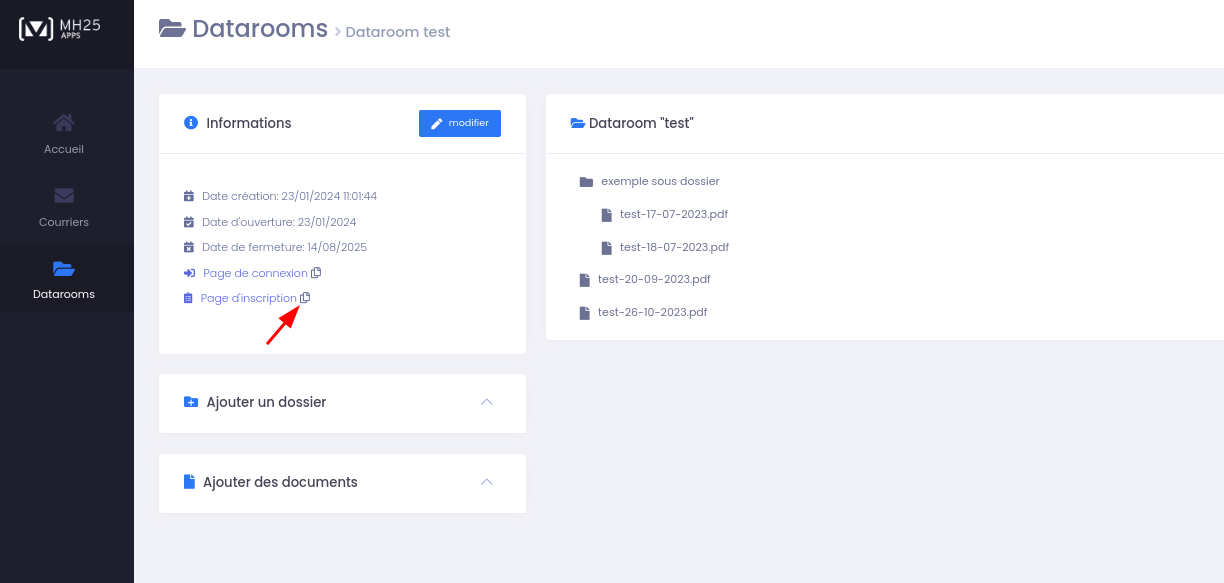
Task: Open test-18-07-2023.pdf file
Action: tap(674, 247)
